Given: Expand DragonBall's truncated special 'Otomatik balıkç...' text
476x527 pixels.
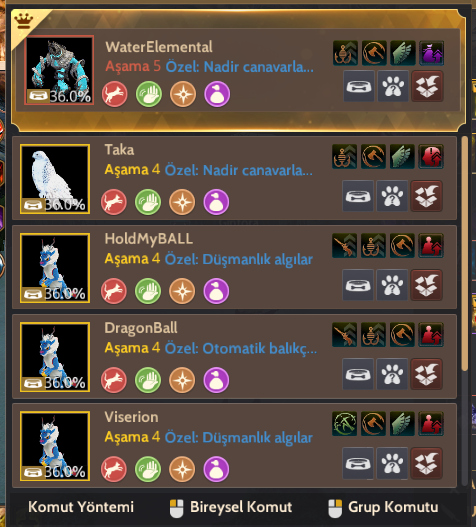Looking at the screenshot, I should tap(241, 348).
